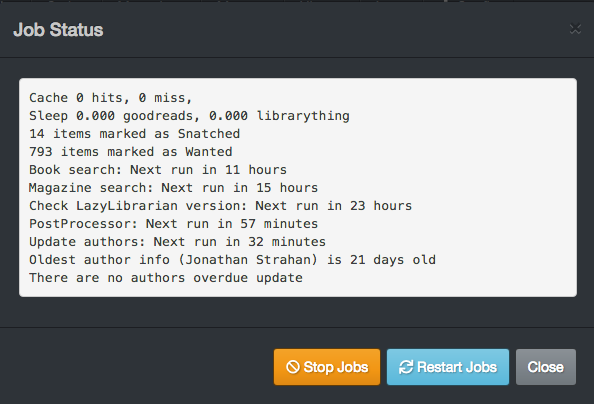
Task: Click the Stop Jobs button
Action: point(327,367)
